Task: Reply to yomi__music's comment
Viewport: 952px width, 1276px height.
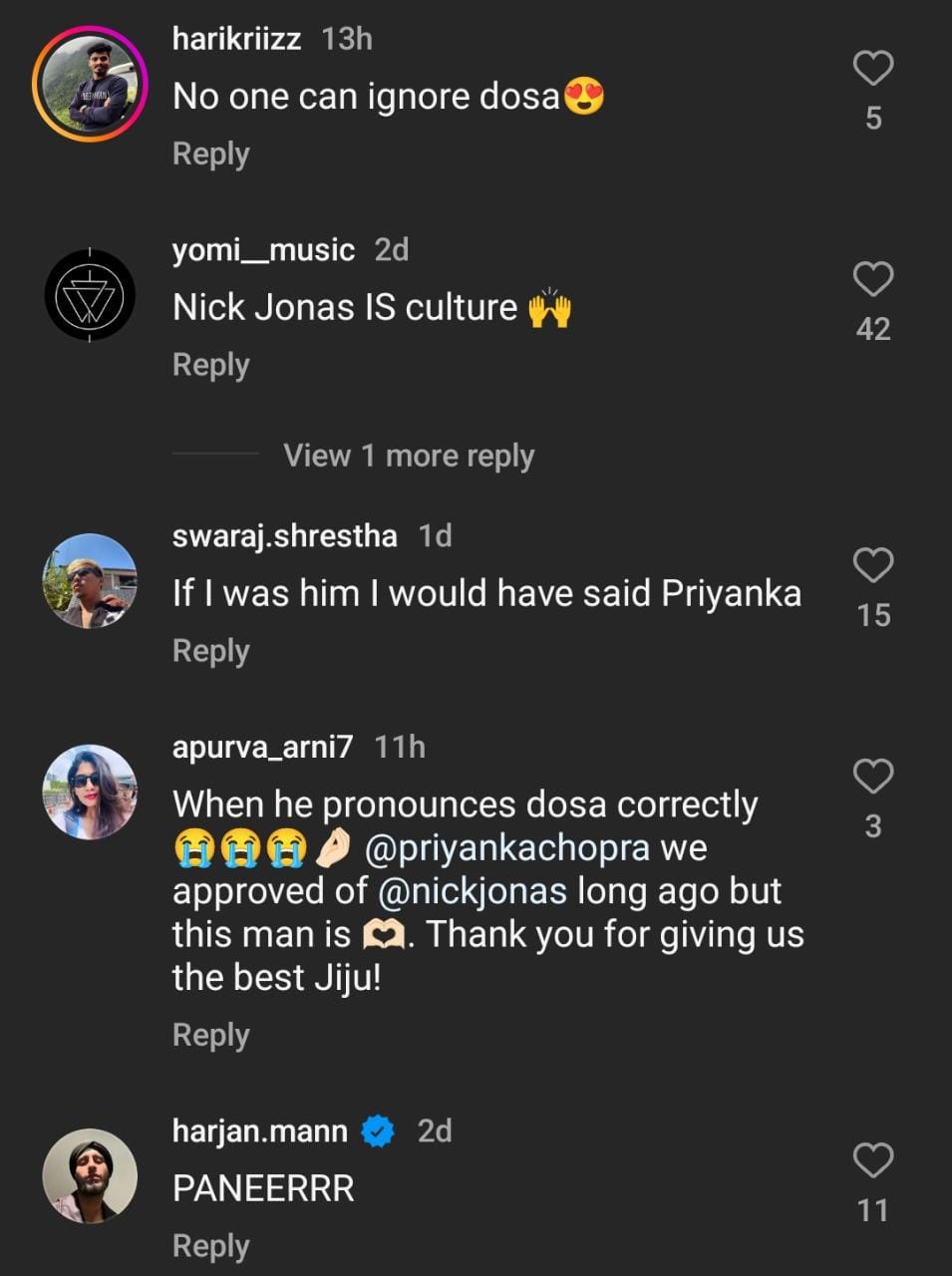Action: pos(210,365)
